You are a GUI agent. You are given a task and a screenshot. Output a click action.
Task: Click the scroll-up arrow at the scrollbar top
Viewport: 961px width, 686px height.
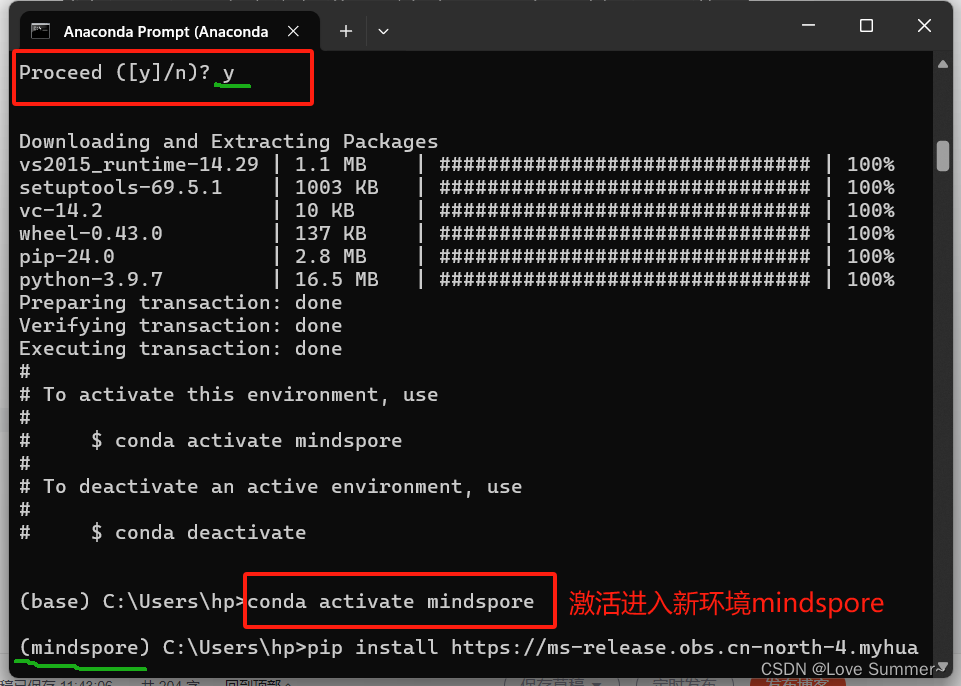[942, 64]
